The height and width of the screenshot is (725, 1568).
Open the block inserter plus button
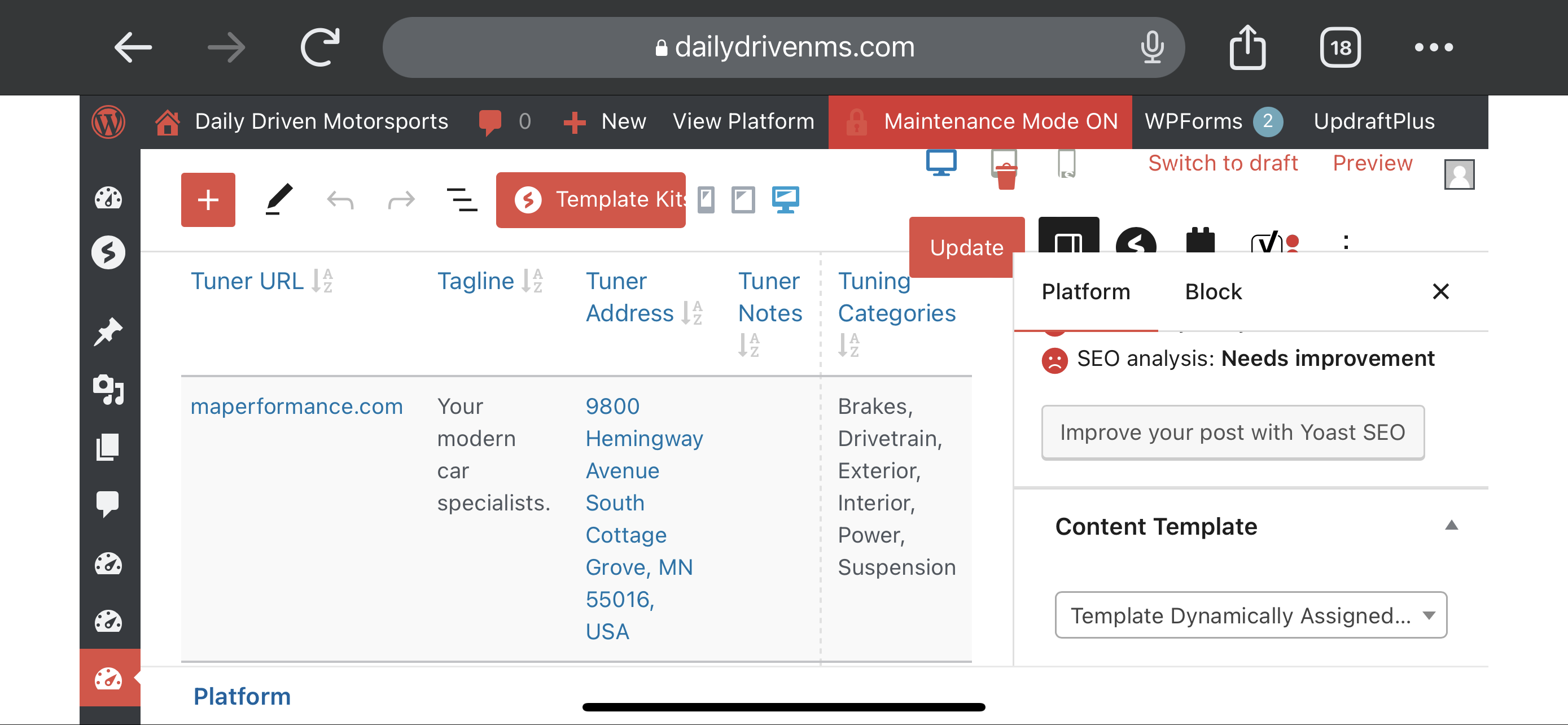click(208, 200)
